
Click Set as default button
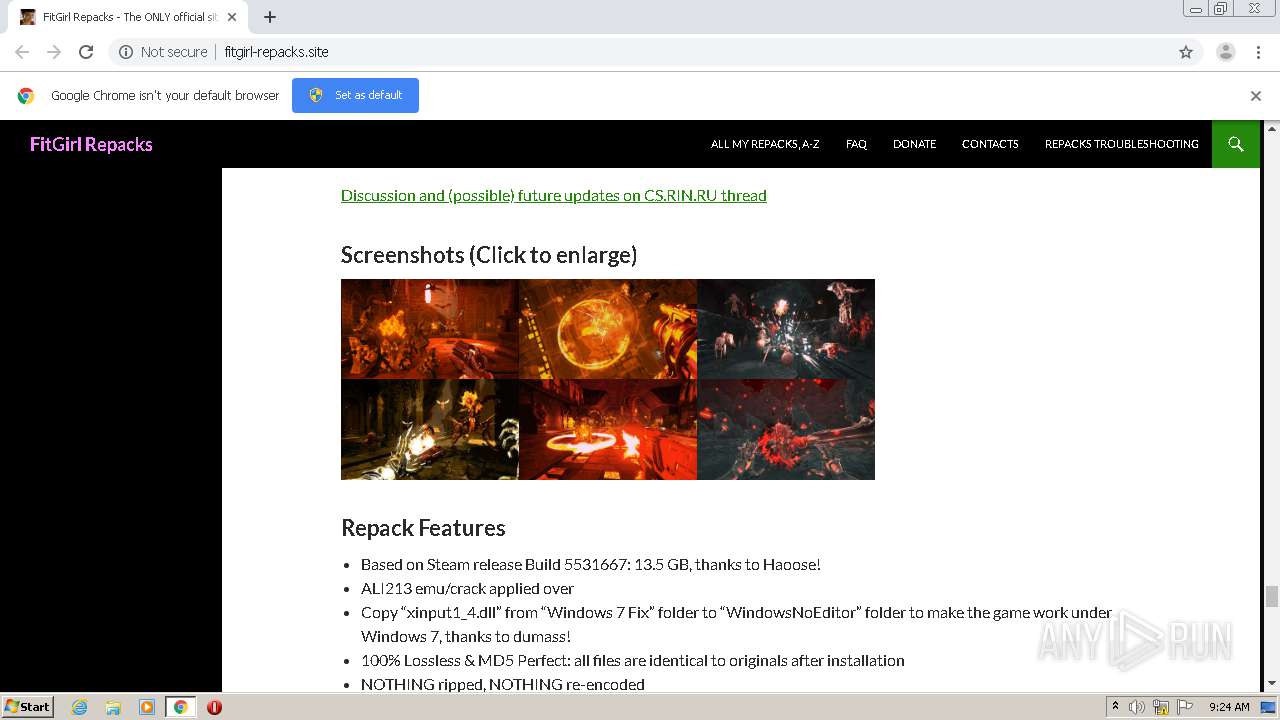click(x=355, y=95)
